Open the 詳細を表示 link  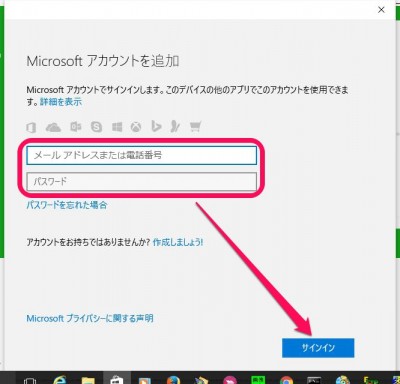(61, 102)
